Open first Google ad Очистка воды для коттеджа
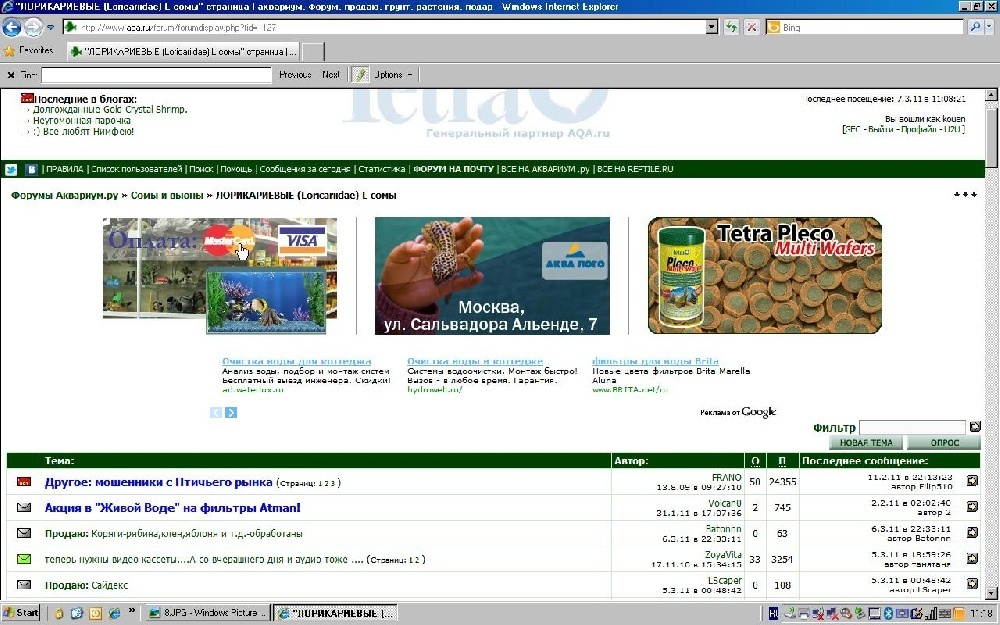 pos(297,361)
